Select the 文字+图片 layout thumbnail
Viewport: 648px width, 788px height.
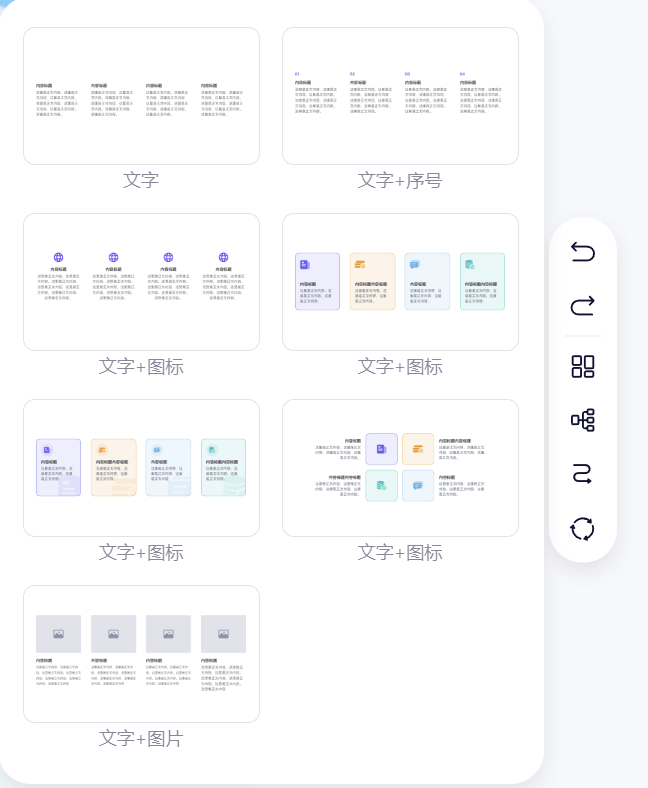141,654
